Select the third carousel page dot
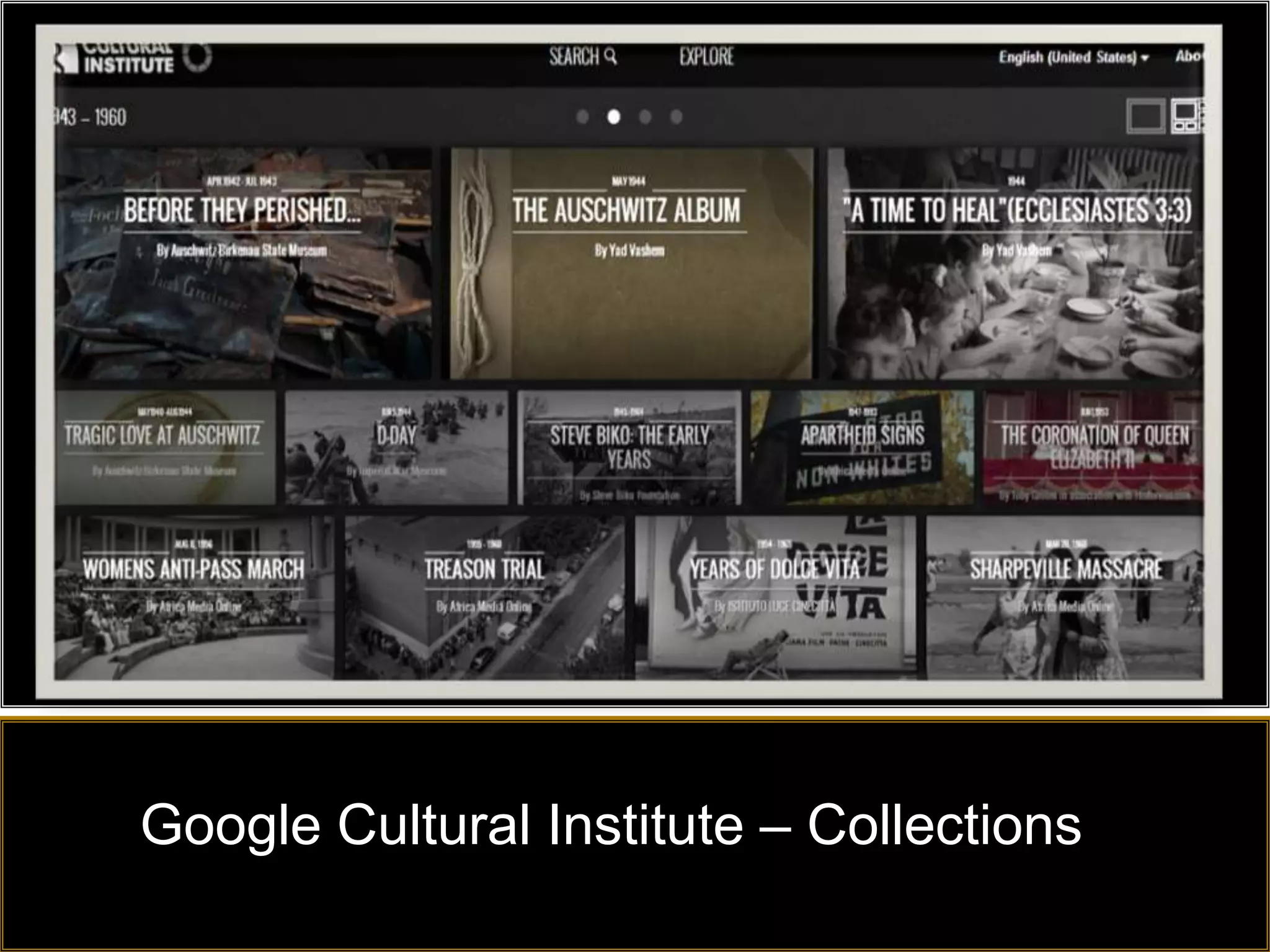The image size is (1270, 952). [x=645, y=117]
